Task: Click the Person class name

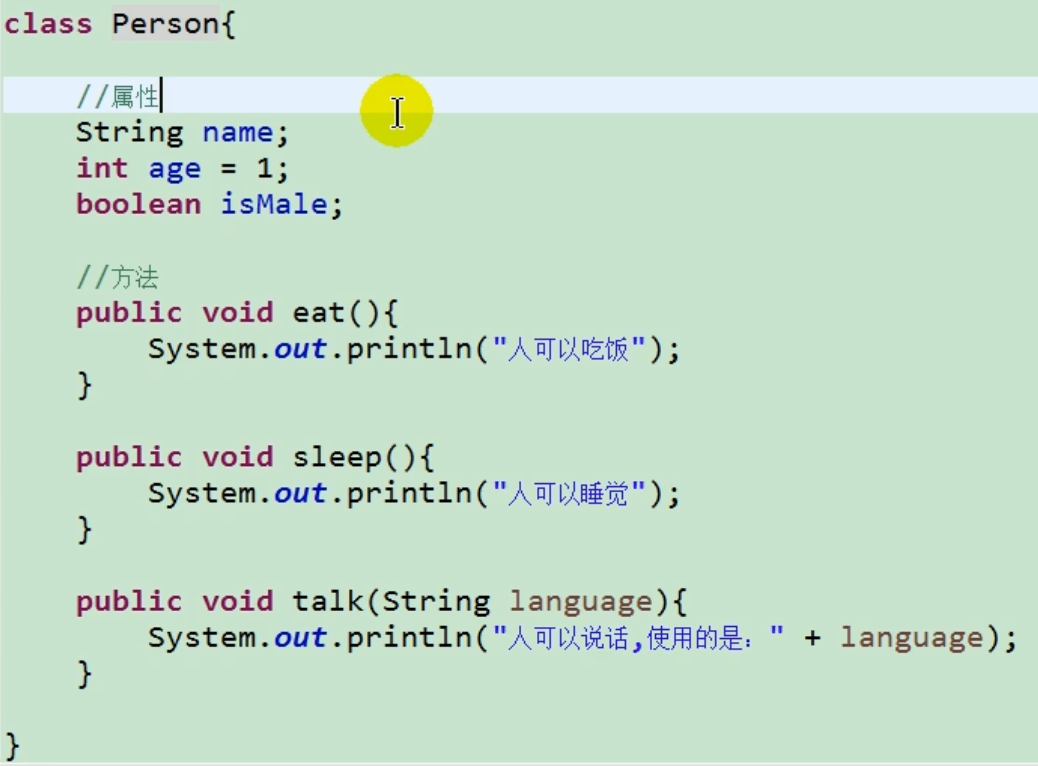Action: [165, 24]
